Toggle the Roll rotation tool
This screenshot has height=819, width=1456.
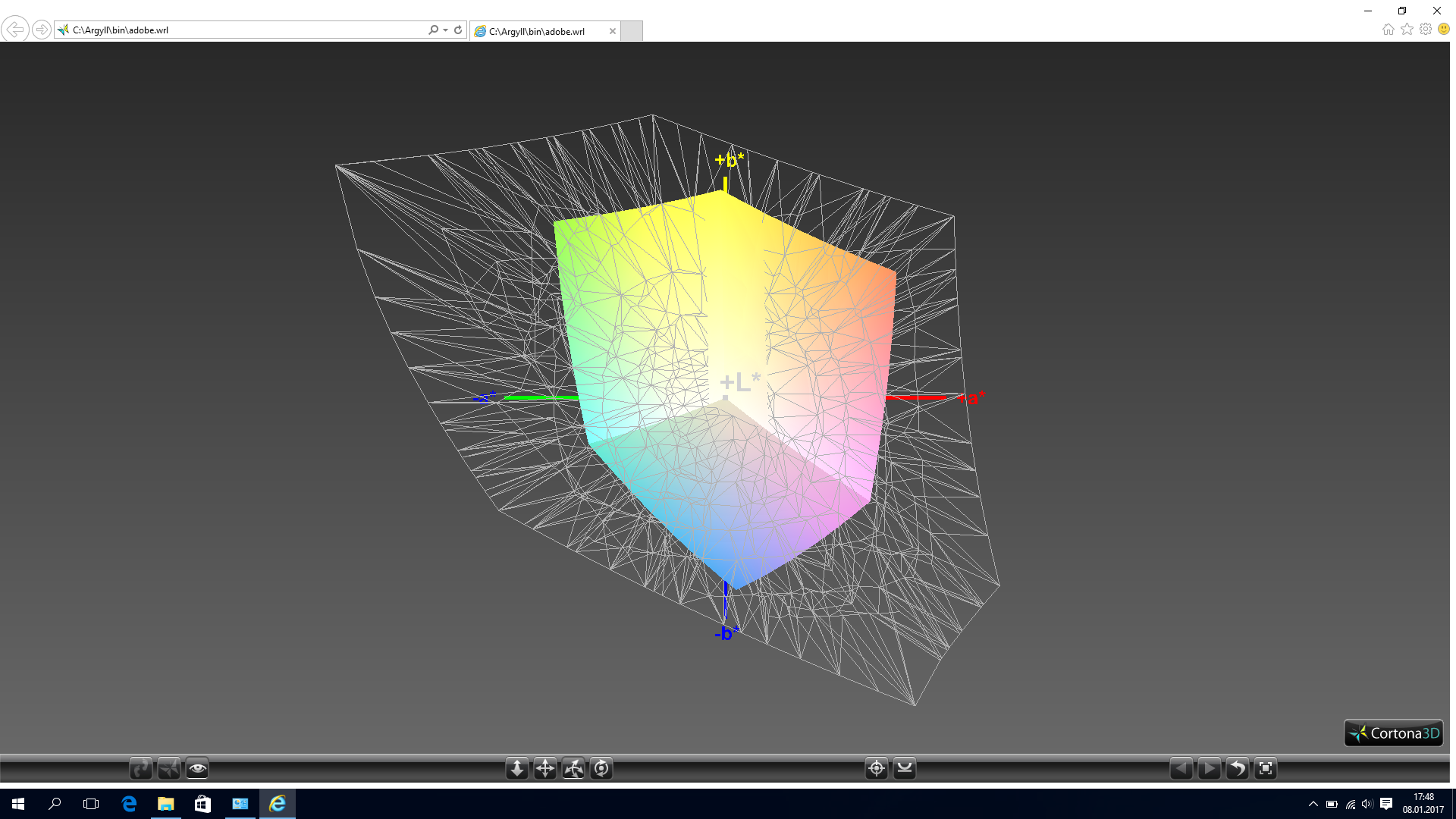[x=601, y=768]
